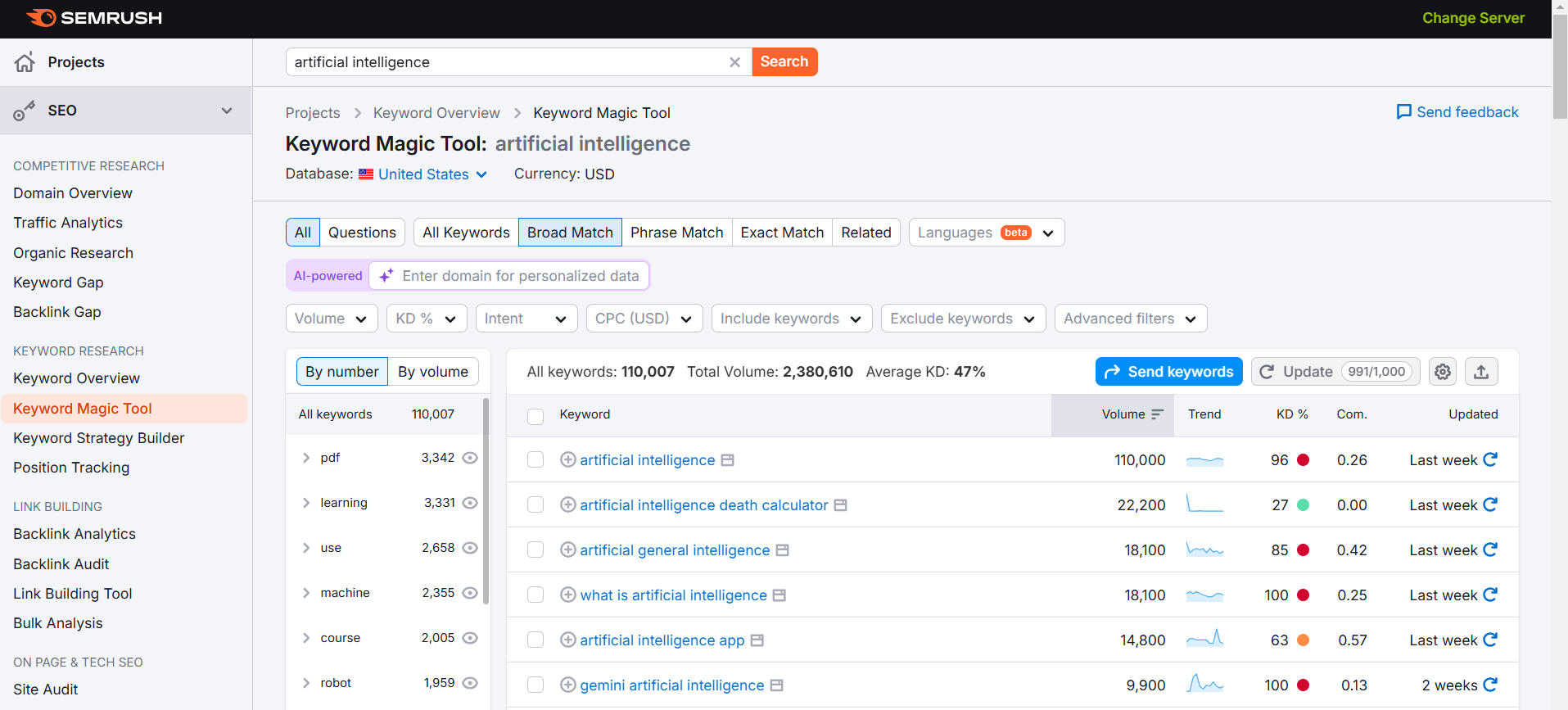Select the Related tab
The width and height of the screenshot is (1568, 710).
tap(866, 233)
